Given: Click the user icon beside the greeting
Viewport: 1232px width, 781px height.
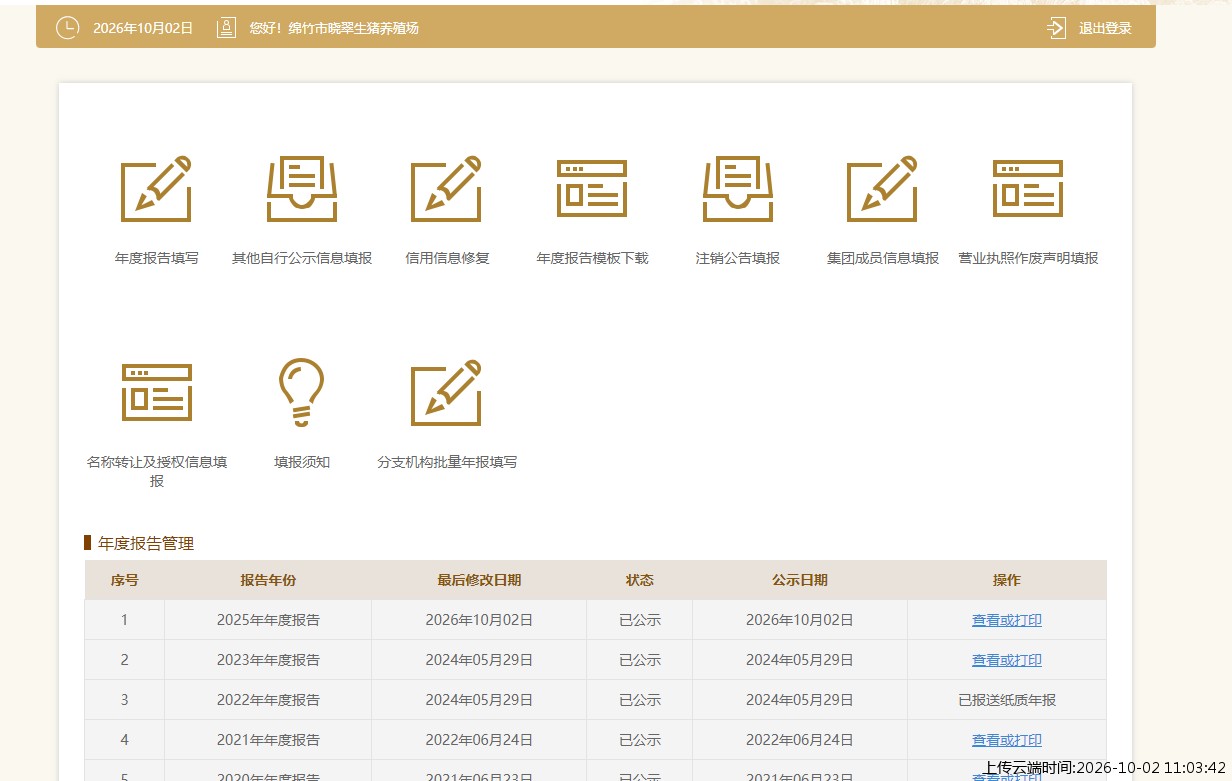Looking at the screenshot, I should click(x=227, y=28).
